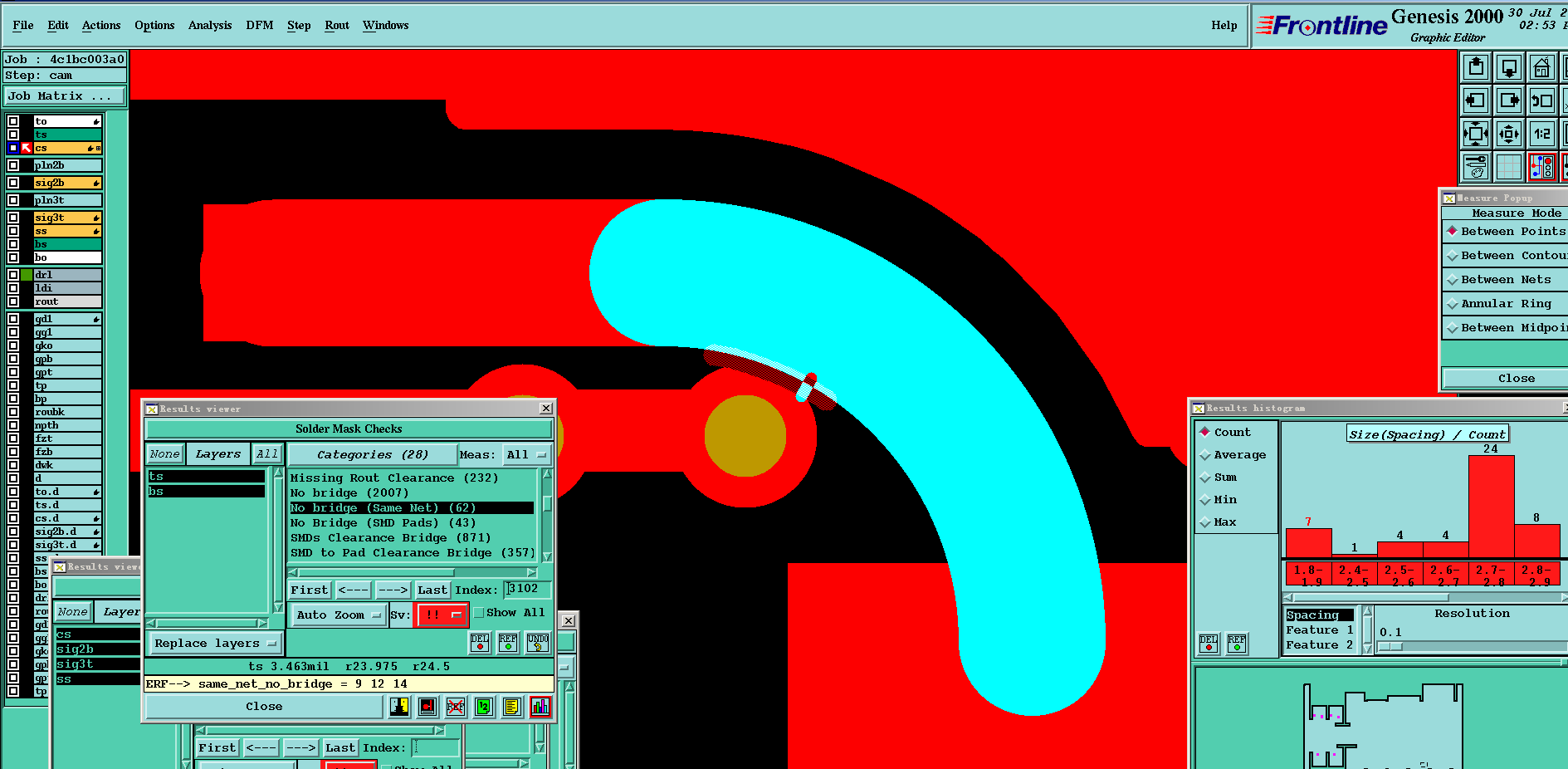The image size is (1568, 769).
Task: Open the Rout menu
Action: [337, 26]
